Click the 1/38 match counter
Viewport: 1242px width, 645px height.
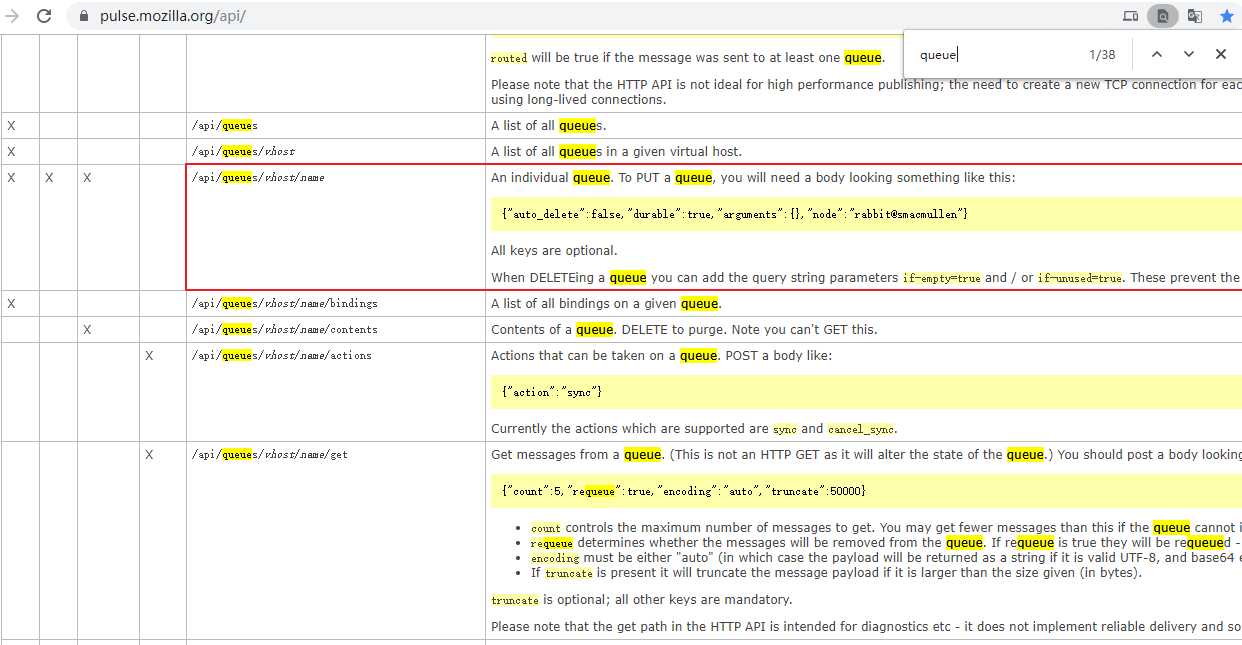pos(1102,55)
